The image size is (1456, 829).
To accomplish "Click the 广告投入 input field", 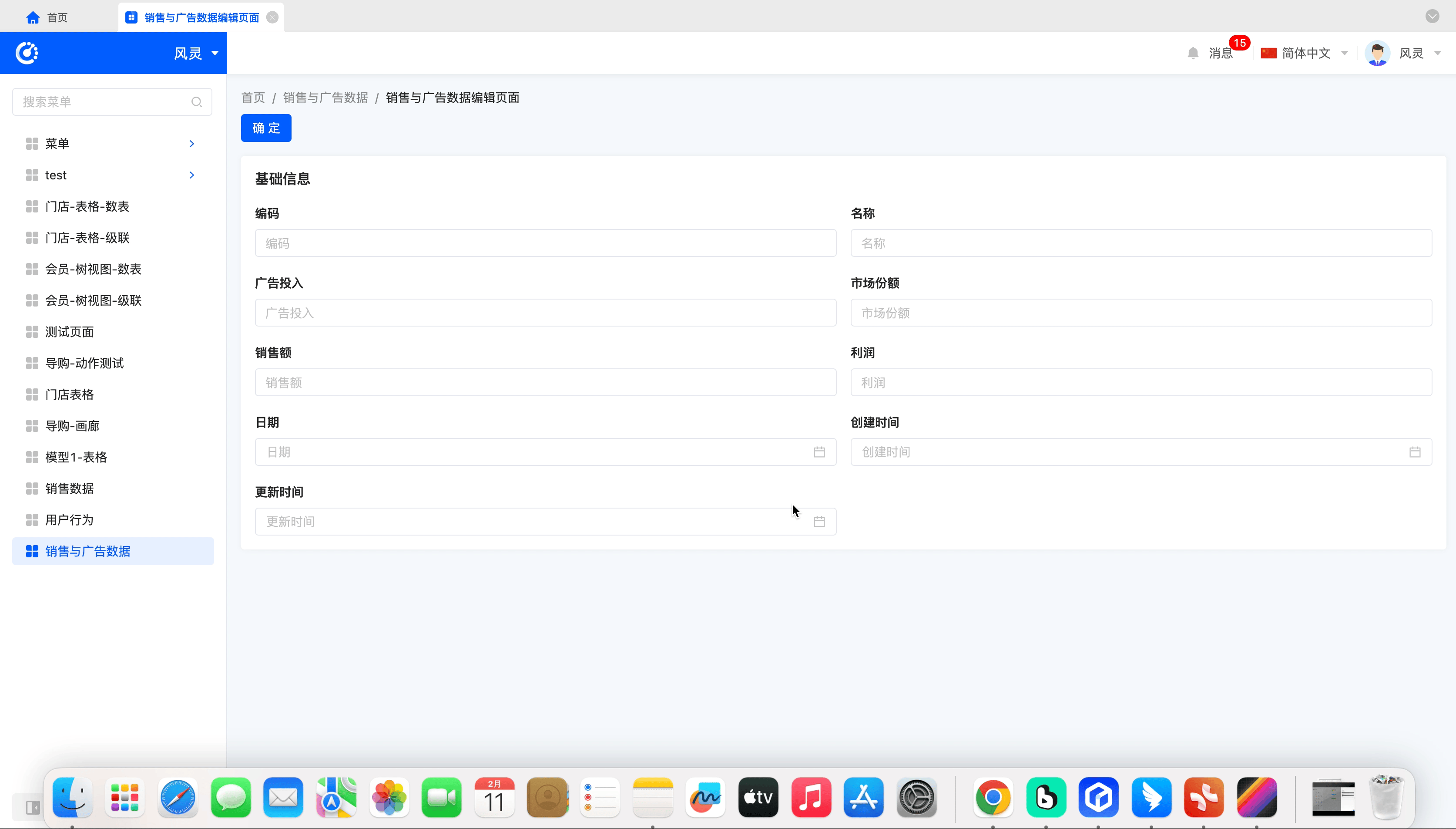I will coord(545,313).
